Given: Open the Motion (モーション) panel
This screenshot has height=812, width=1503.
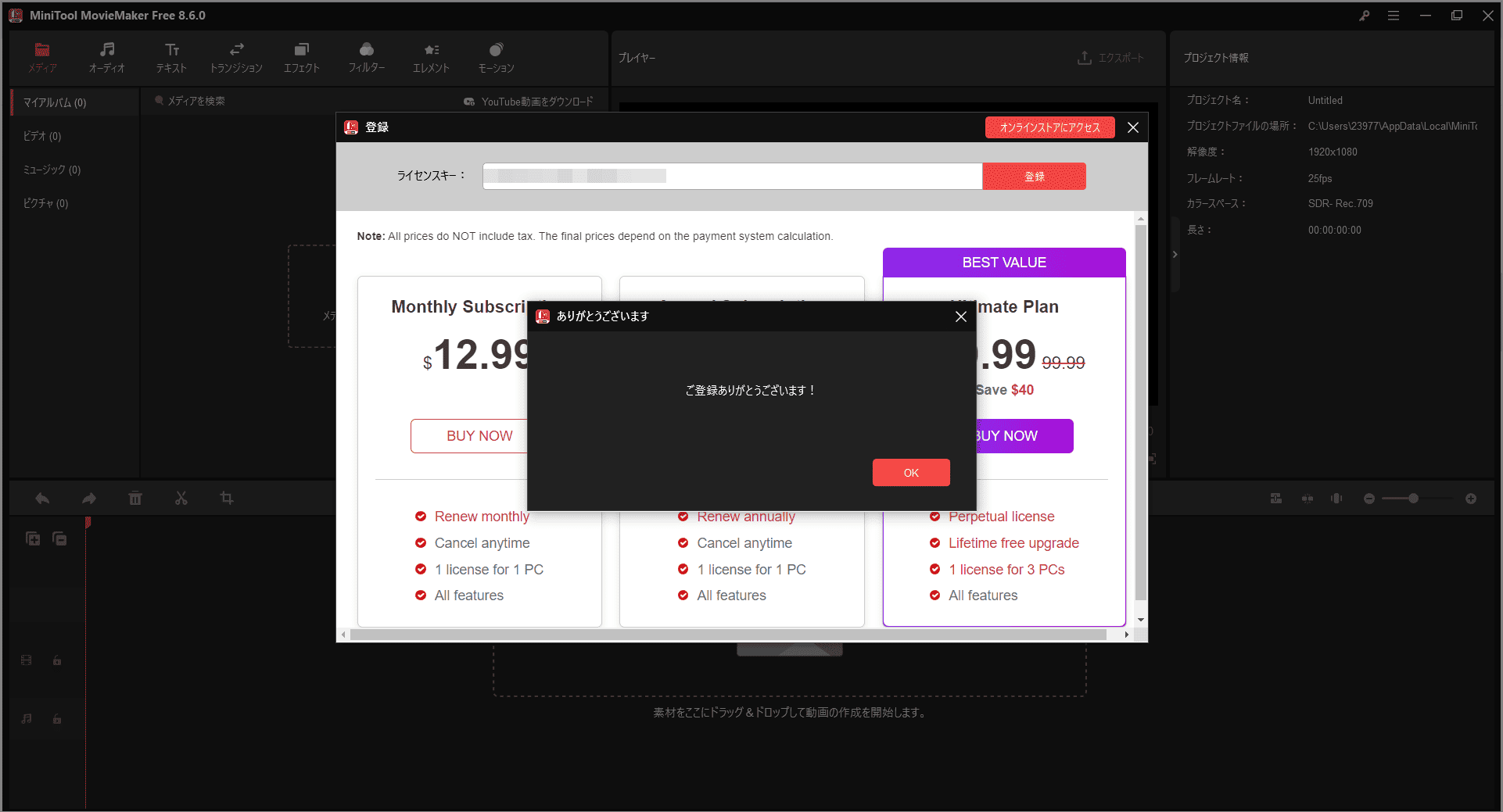Looking at the screenshot, I should coord(495,56).
